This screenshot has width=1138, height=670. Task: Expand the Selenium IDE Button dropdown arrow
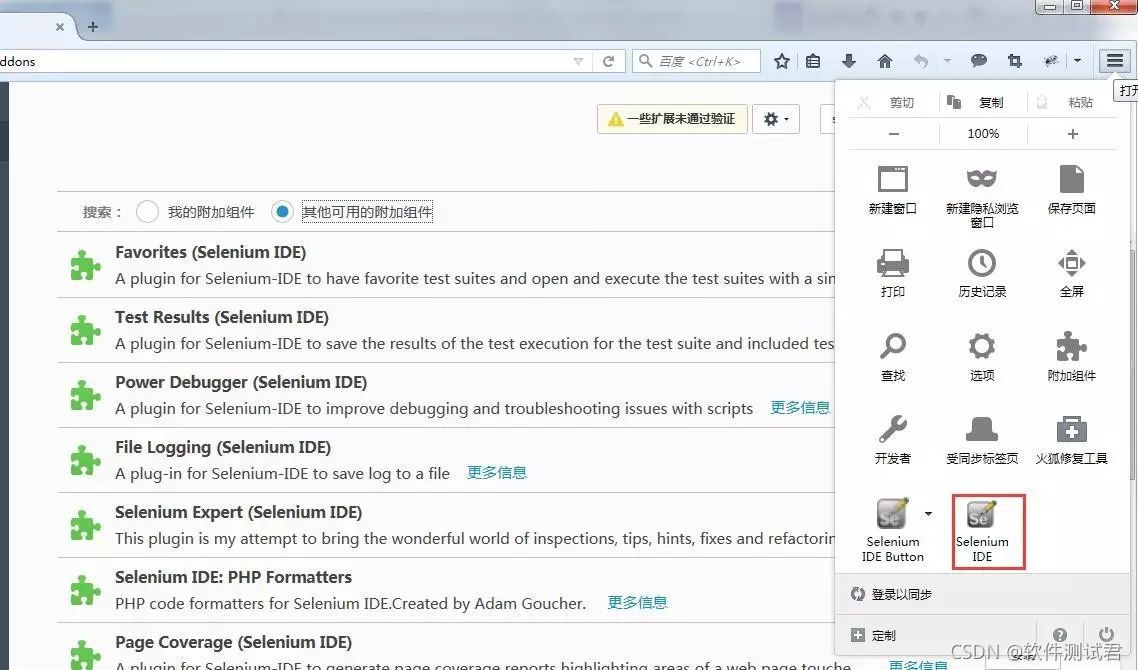[928, 514]
